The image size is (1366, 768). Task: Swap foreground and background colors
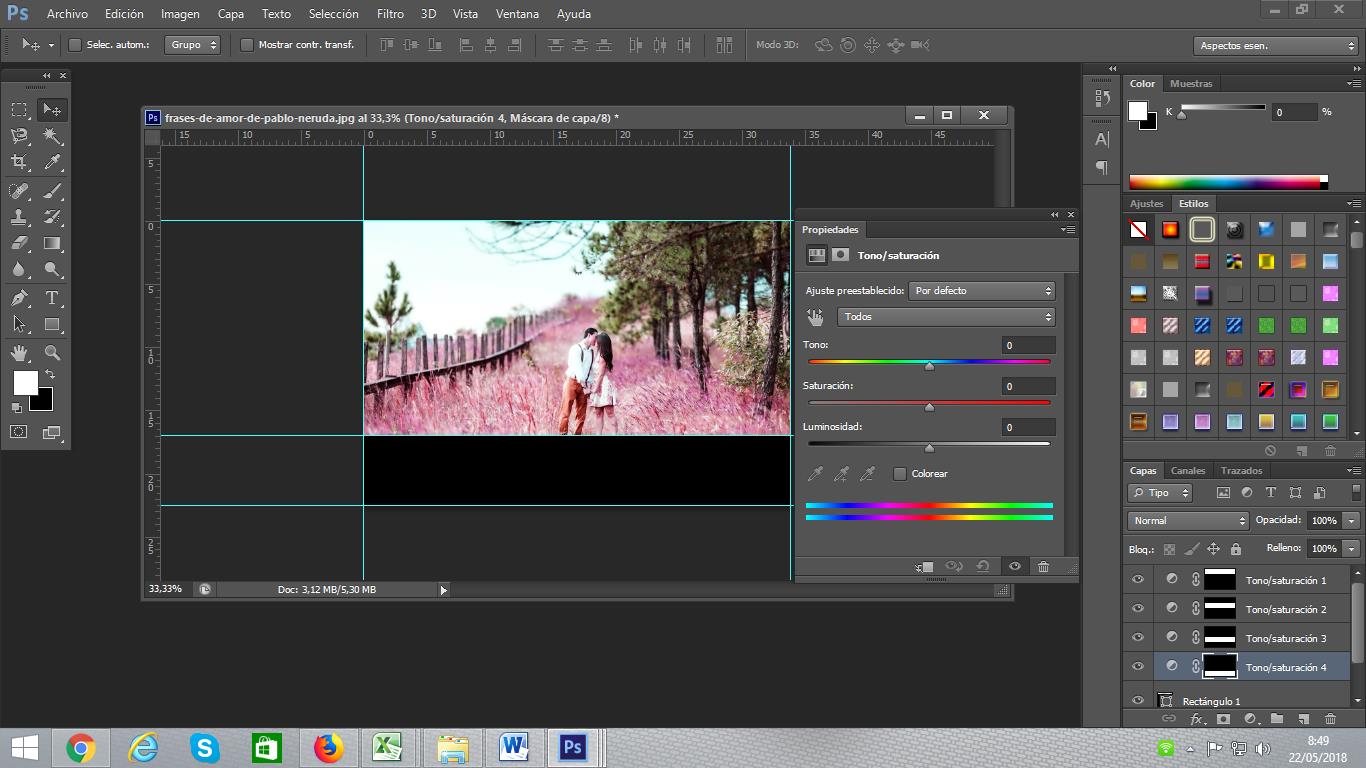tap(49, 374)
